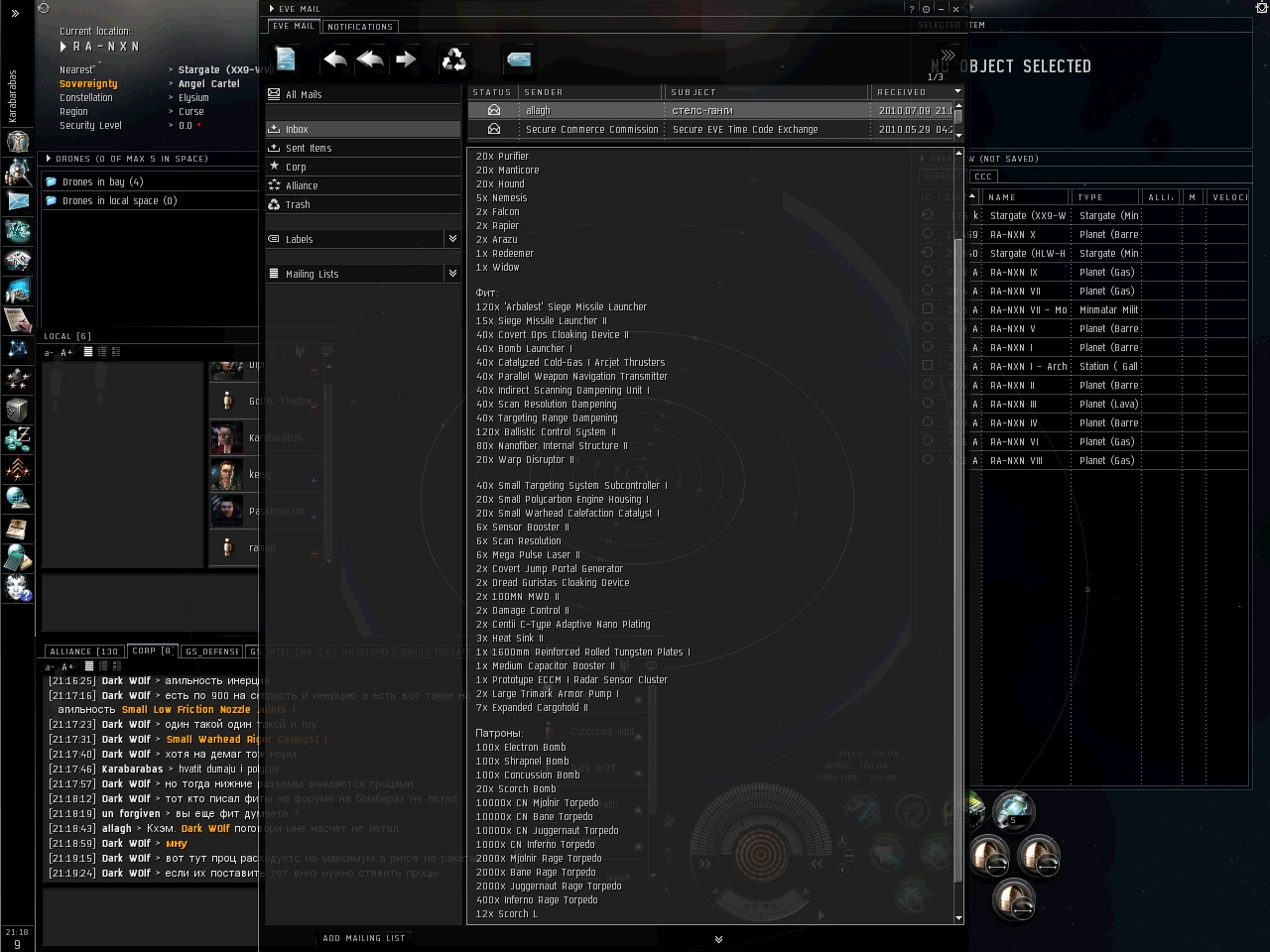Click the first chat display mode icon in Local
Image resolution: width=1270 pixels, height=952 pixels.
pos(88,352)
